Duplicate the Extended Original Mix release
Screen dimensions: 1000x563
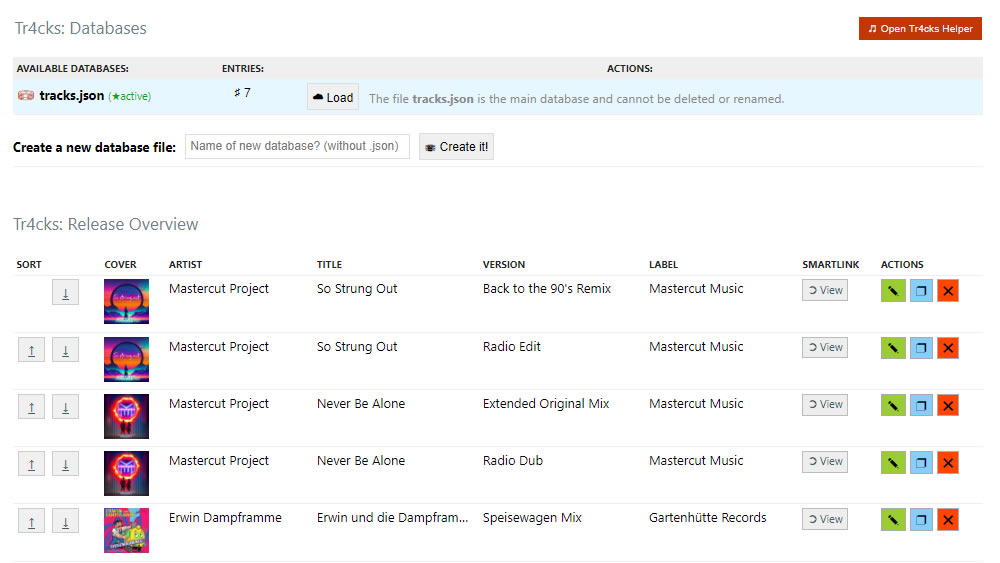tap(921, 405)
